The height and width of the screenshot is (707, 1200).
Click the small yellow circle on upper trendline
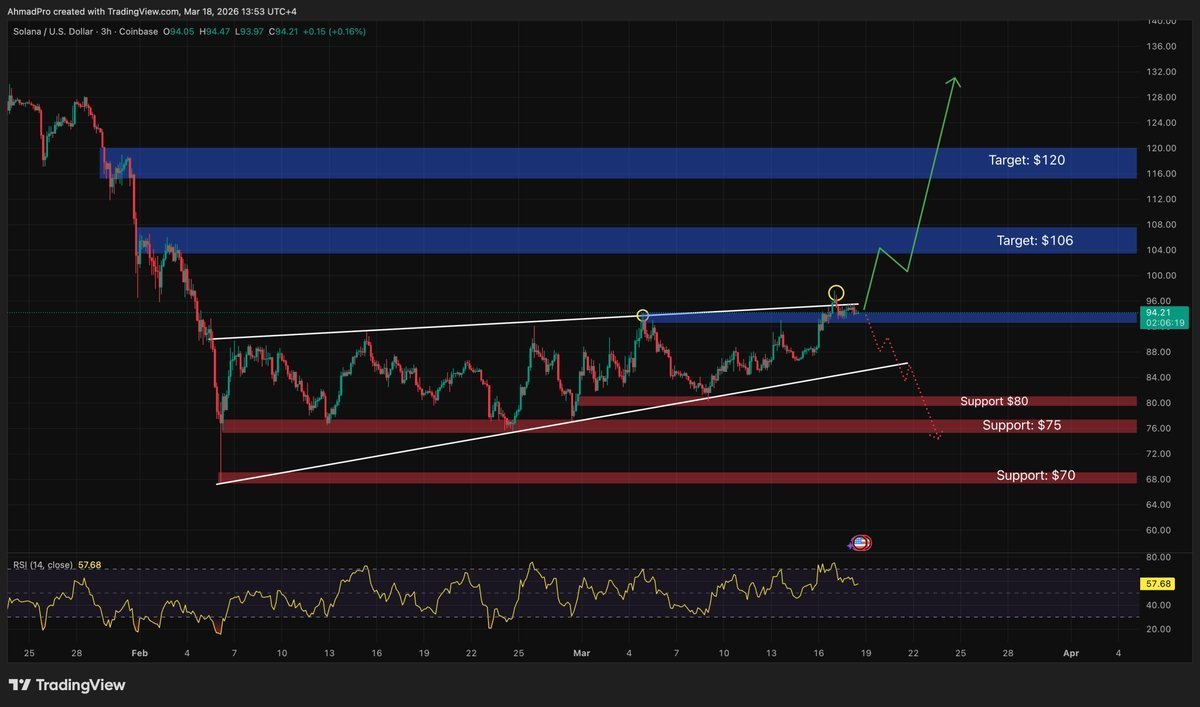click(643, 316)
